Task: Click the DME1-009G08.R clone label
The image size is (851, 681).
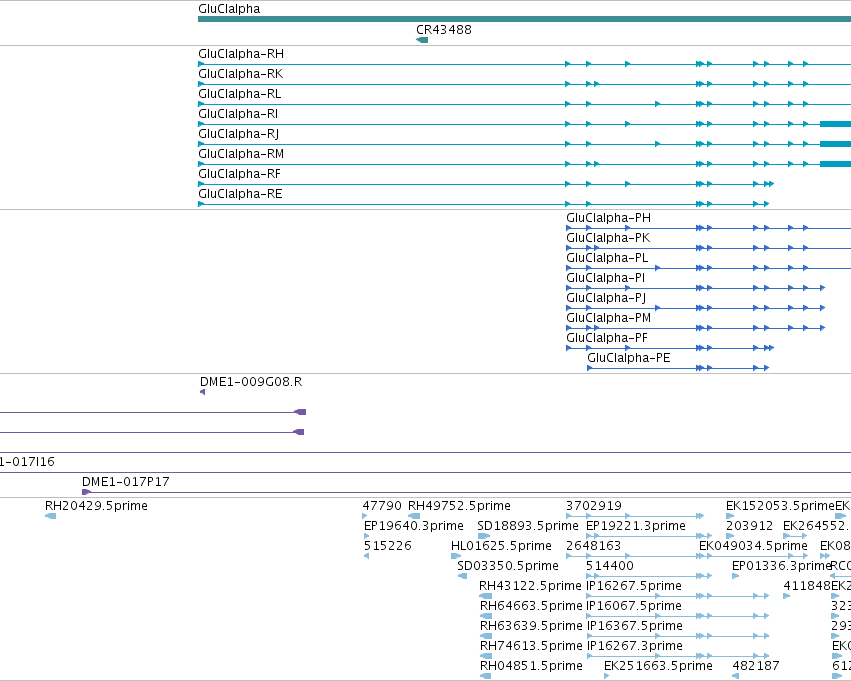Action: pyautogui.click(x=251, y=382)
